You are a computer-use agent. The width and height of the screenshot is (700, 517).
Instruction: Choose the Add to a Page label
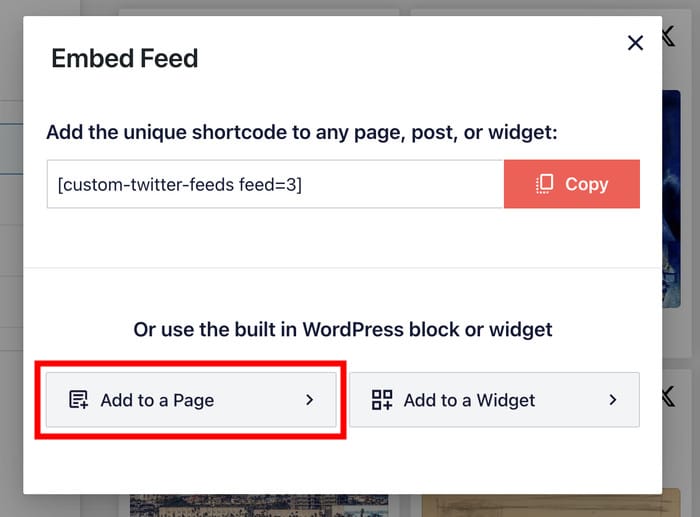pos(157,400)
